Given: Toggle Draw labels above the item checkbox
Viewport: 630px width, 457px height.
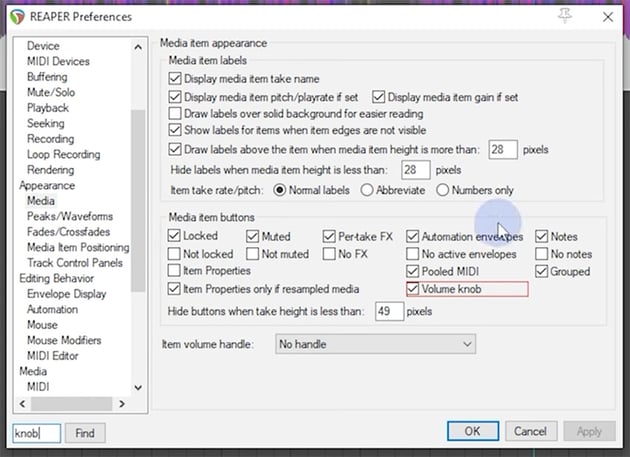Looking at the screenshot, I should (x=175, y=149).
